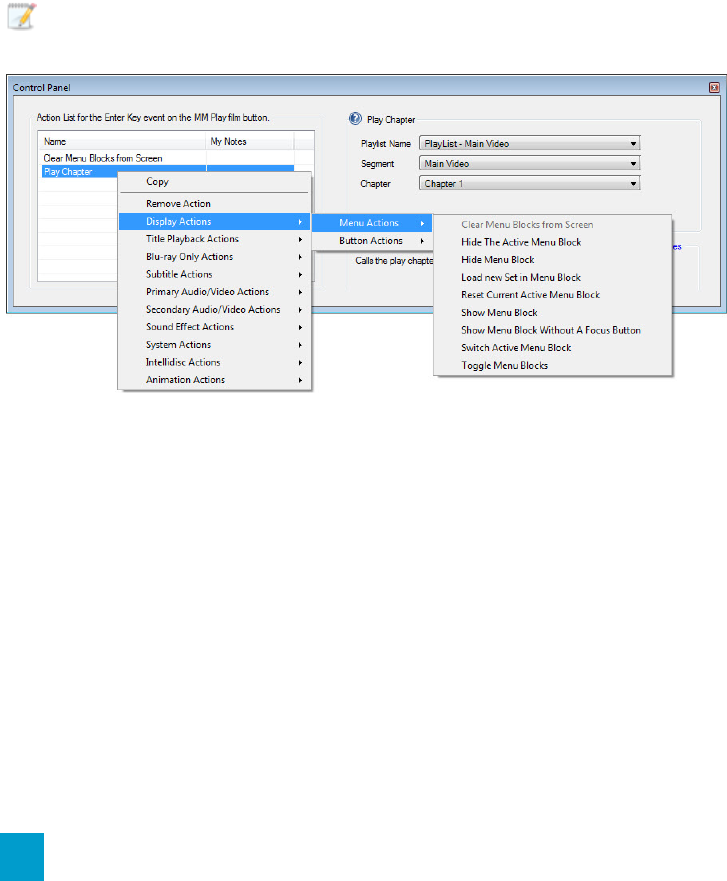Select Load new Set in Menu Block
Image resolution: width=727 pixels, height=881 pixels.
(x=553, y=278)
